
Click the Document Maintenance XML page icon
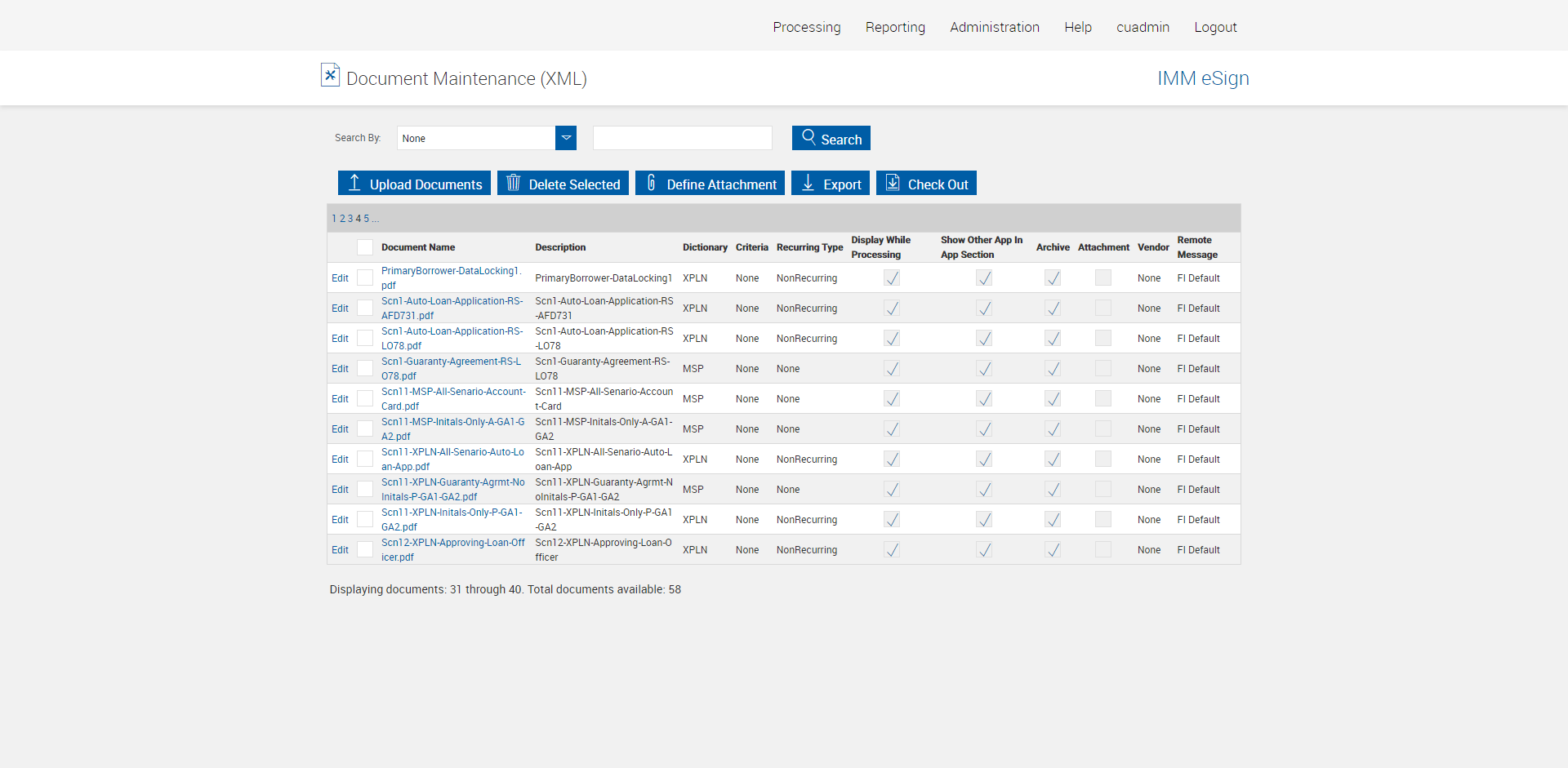(330, 75)
